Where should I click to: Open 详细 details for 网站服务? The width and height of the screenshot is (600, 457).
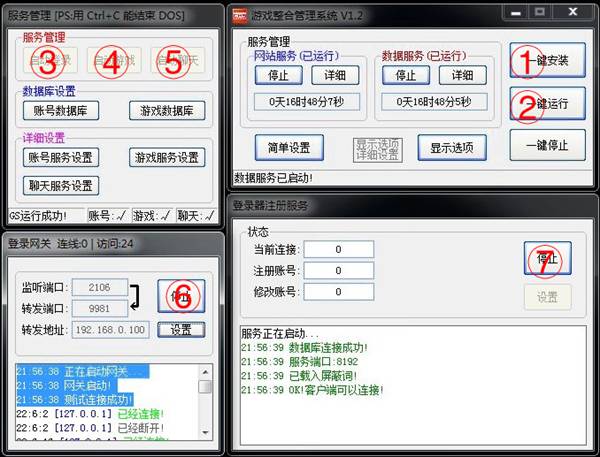click(x=335, y=75)
